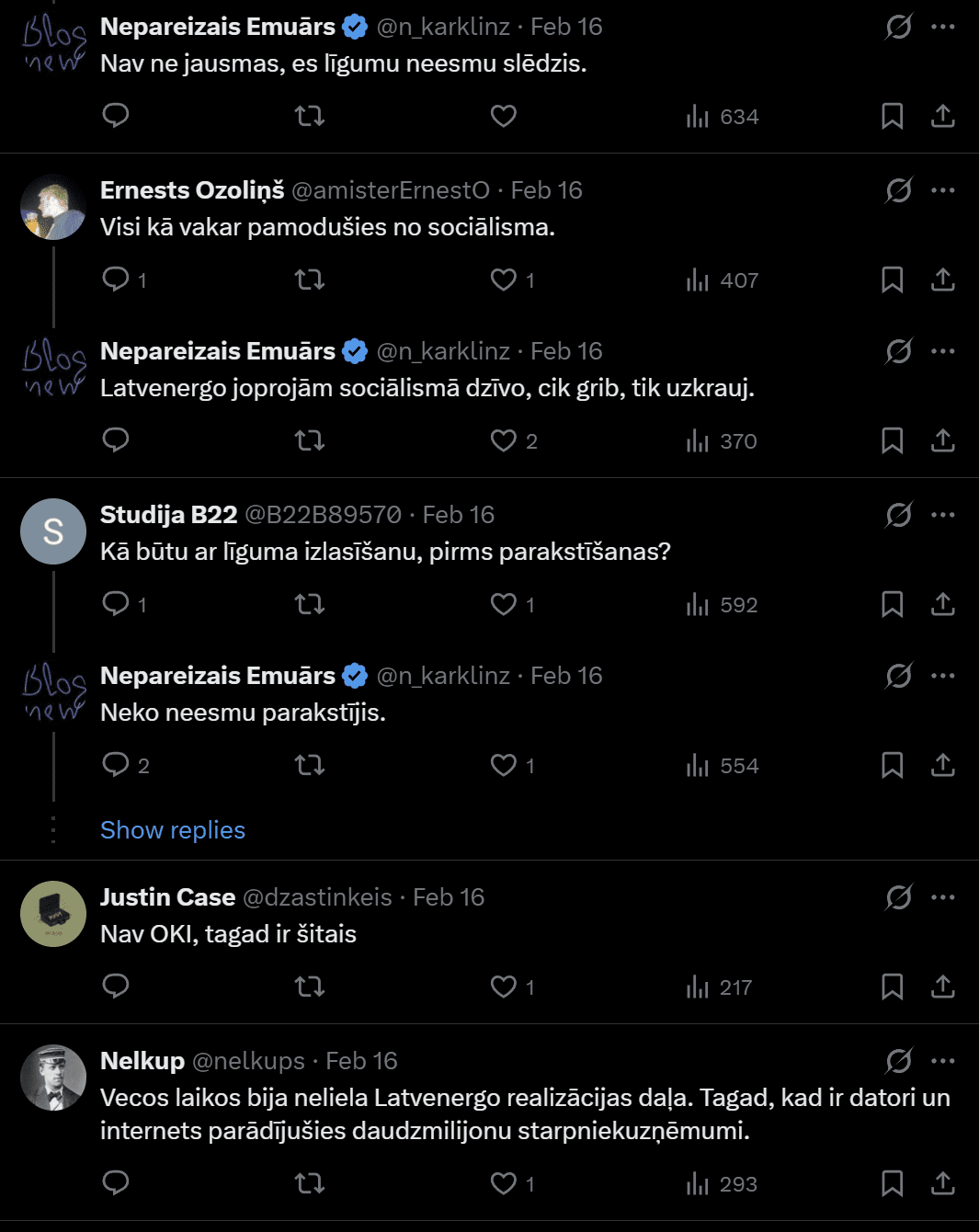
Task: Open Justin Case's profile name link
Action: click(167, 897)
